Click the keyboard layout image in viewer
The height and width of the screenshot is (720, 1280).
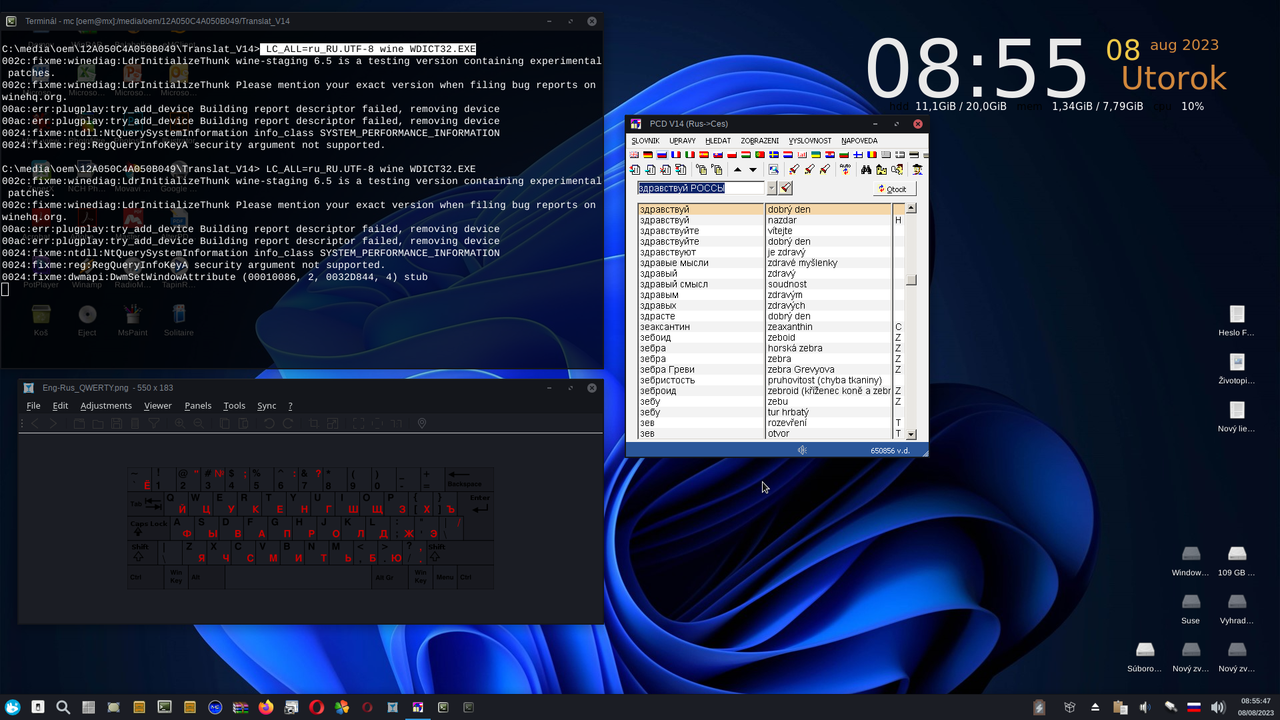(x=310, y=527)
